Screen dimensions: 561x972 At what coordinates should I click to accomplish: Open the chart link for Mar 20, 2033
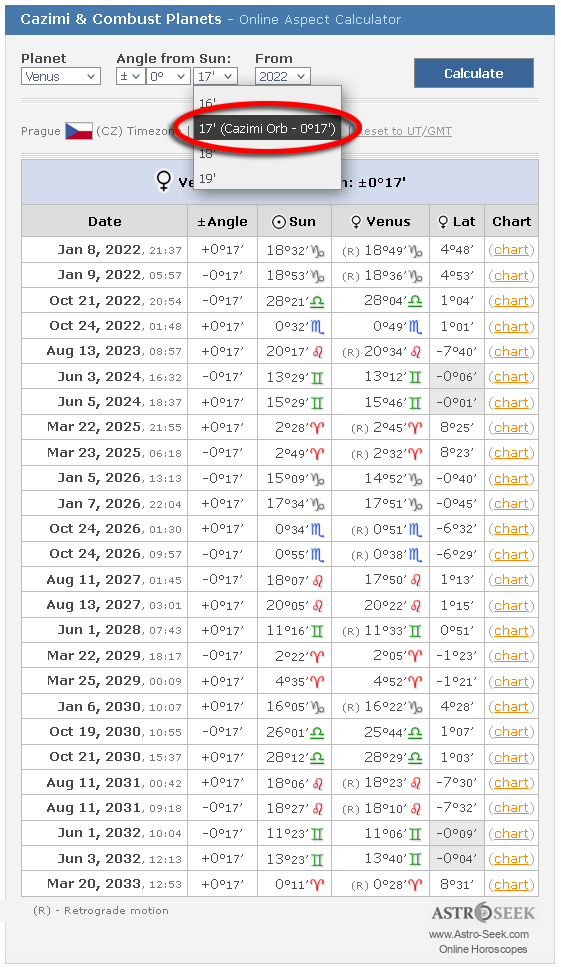point(511,885)
